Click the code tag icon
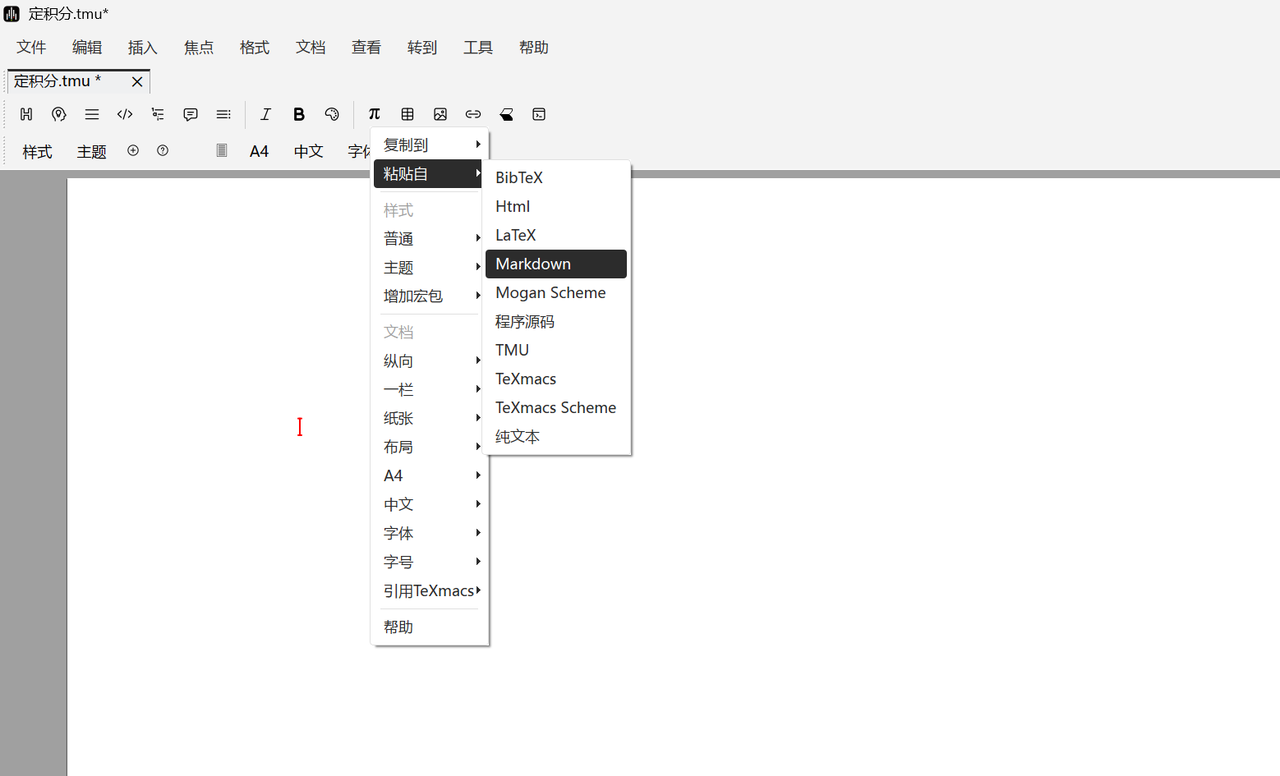The width and height of the screenshot is (1280, 776). [125, 114]
